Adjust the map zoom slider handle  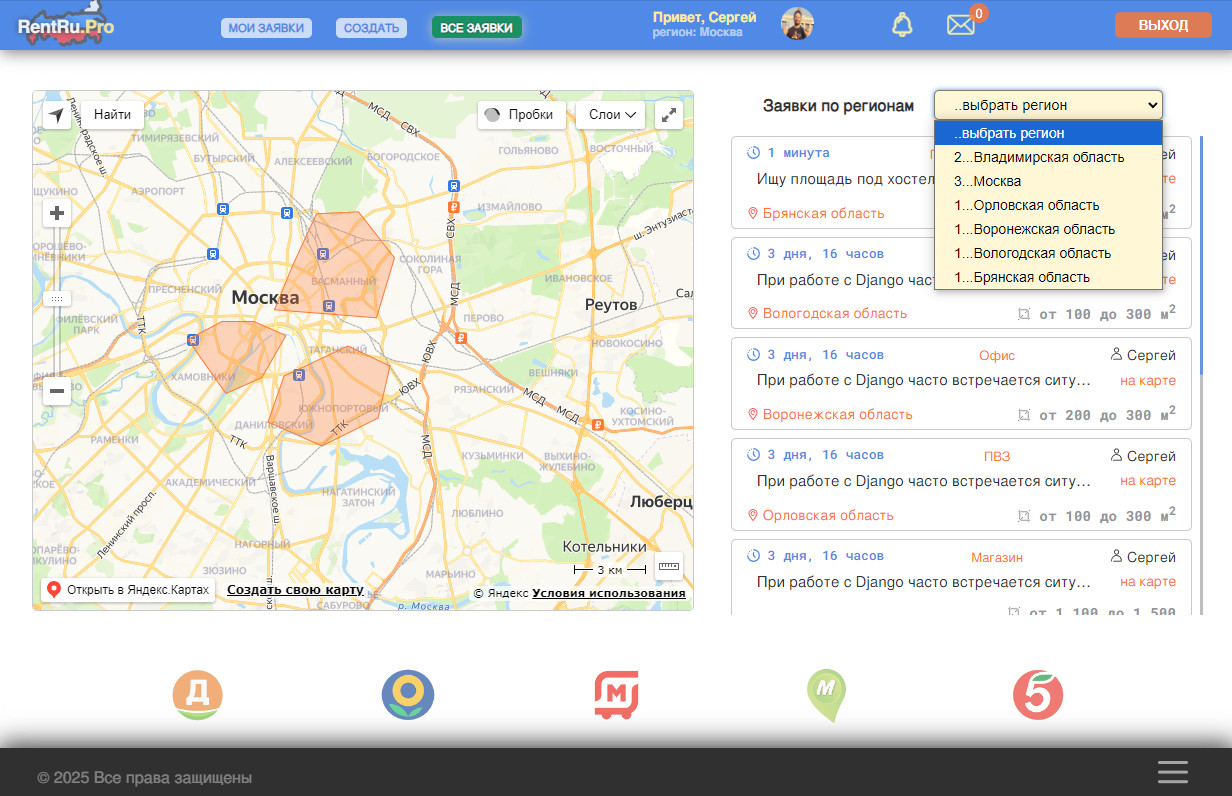[57, 298]
